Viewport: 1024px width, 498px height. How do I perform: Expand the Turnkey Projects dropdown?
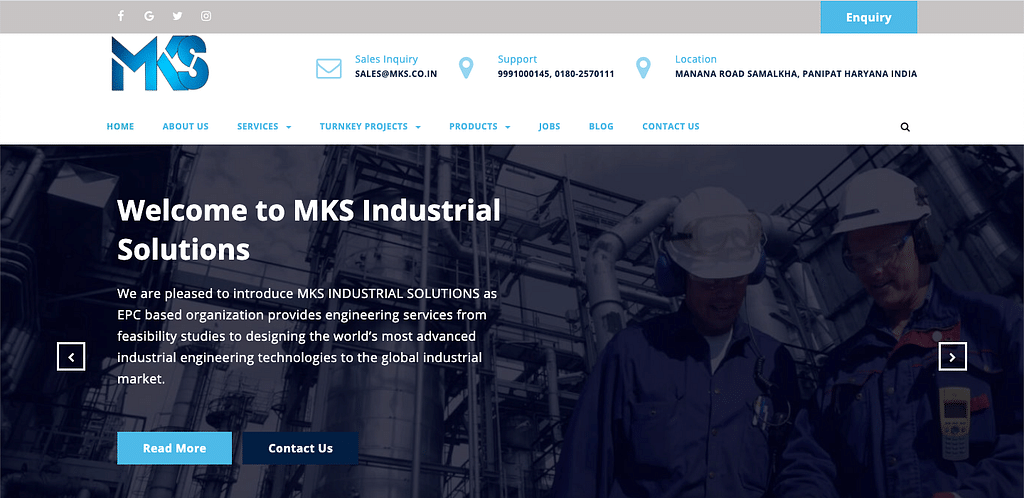click(x=370, y=127)
